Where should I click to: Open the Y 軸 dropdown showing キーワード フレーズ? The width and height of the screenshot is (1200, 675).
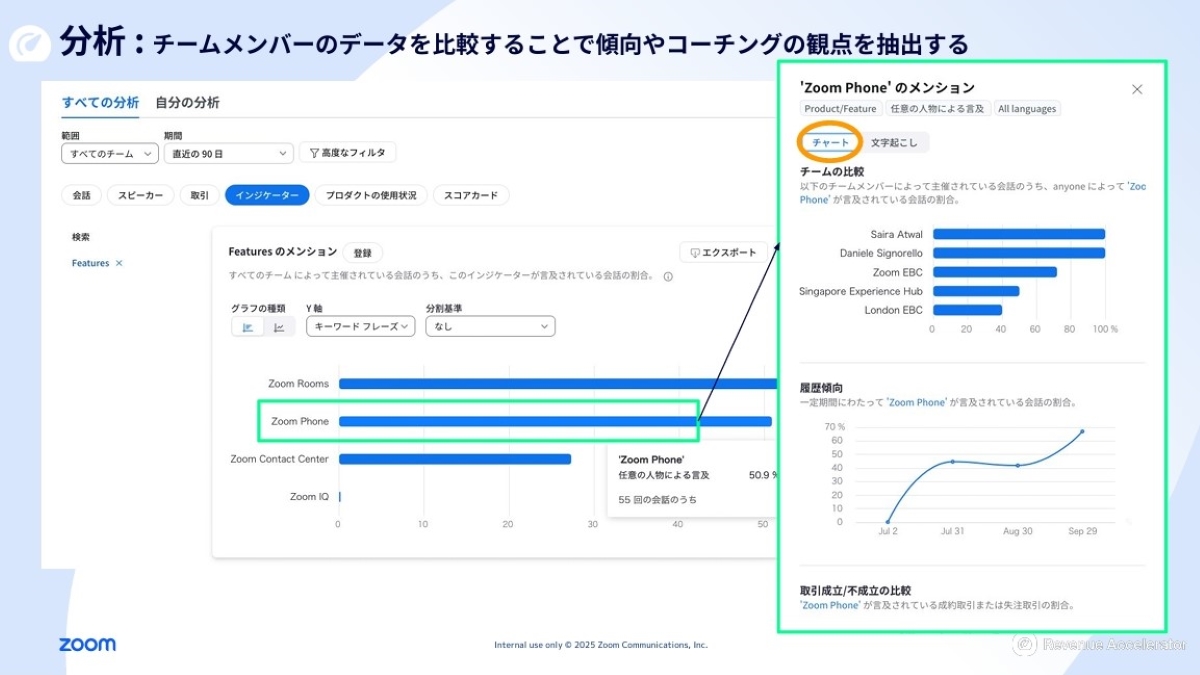[x=360, y=326]
